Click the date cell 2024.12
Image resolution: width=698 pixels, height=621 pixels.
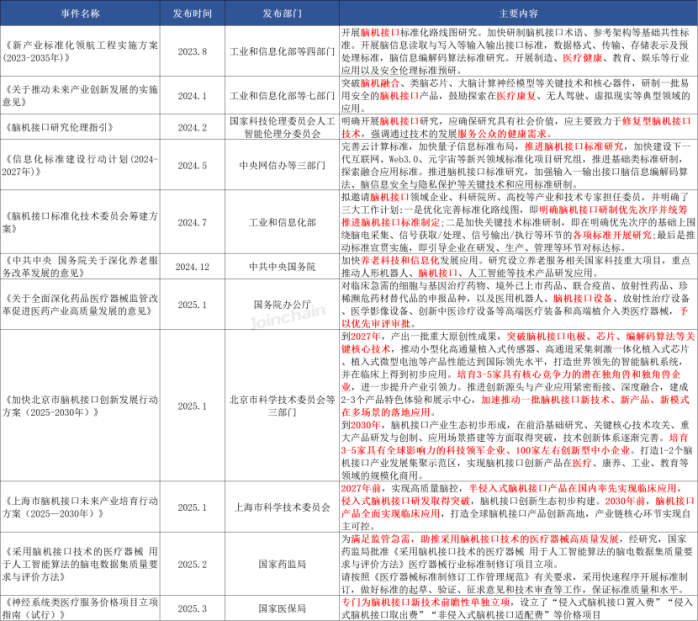click(192, 266)
